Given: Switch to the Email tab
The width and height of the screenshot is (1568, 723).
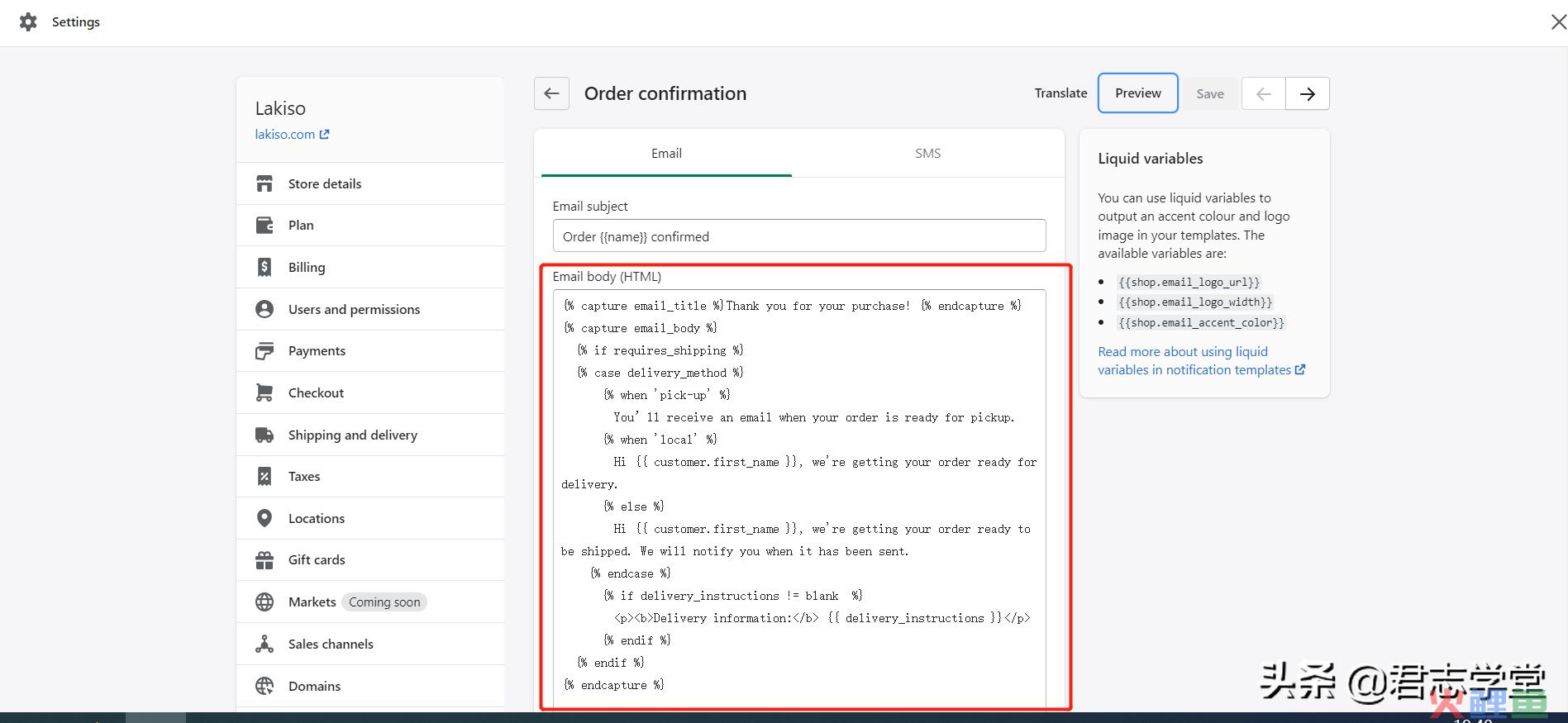Looking at the screenshot, I should coord(666,154).
